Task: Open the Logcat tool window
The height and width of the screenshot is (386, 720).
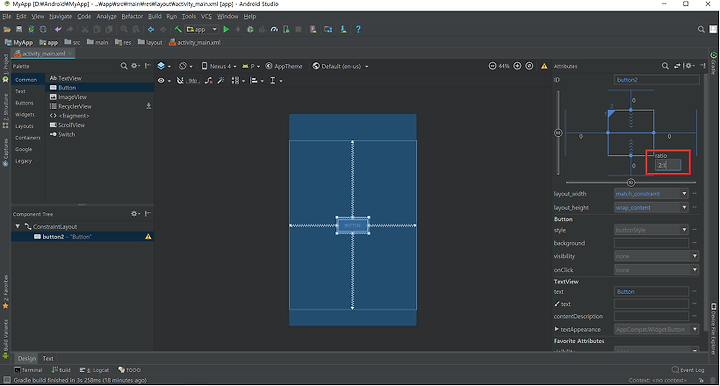Action: point(94,370)
